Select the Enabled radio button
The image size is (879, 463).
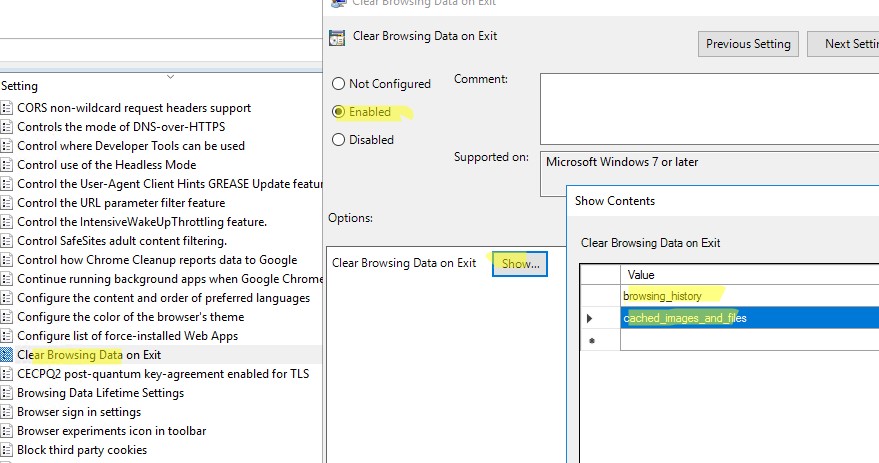(338, 112)
